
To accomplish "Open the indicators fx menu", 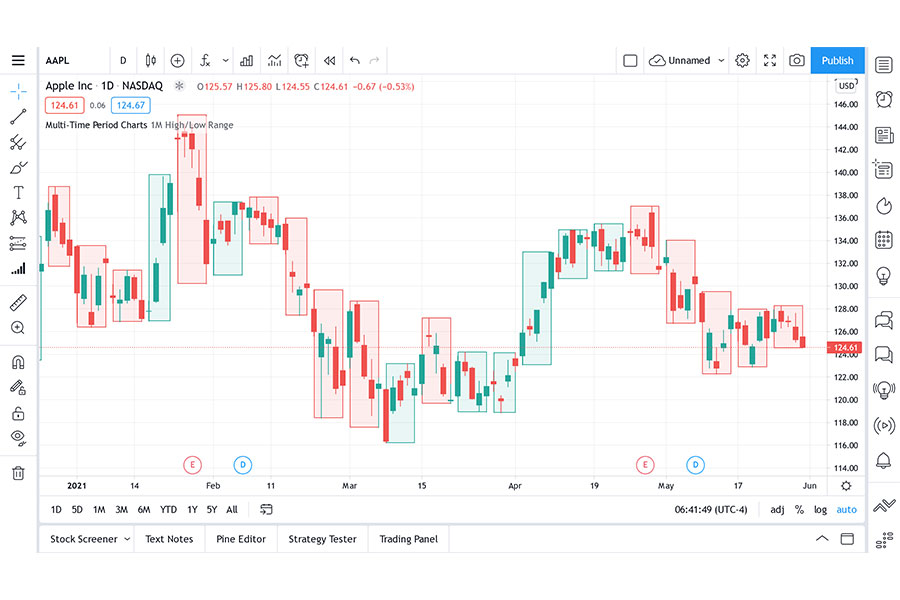I will coord(205,60).
